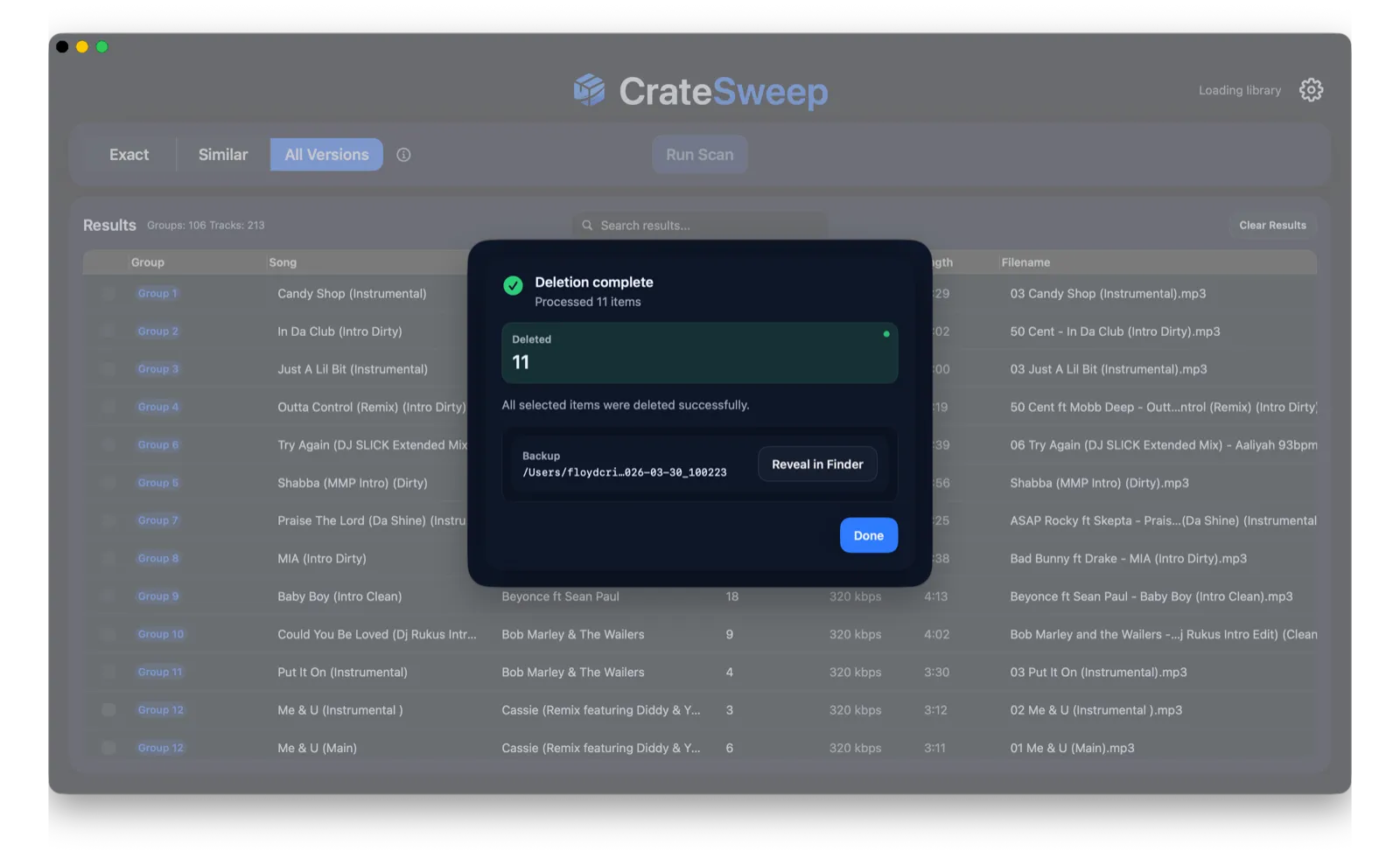The width and height of the screenshot is (1400, 858).
Task: Click filename 50 Cent - In Da Club (Intro Dirty).mp3
Action: click(x=1115, y=331)
